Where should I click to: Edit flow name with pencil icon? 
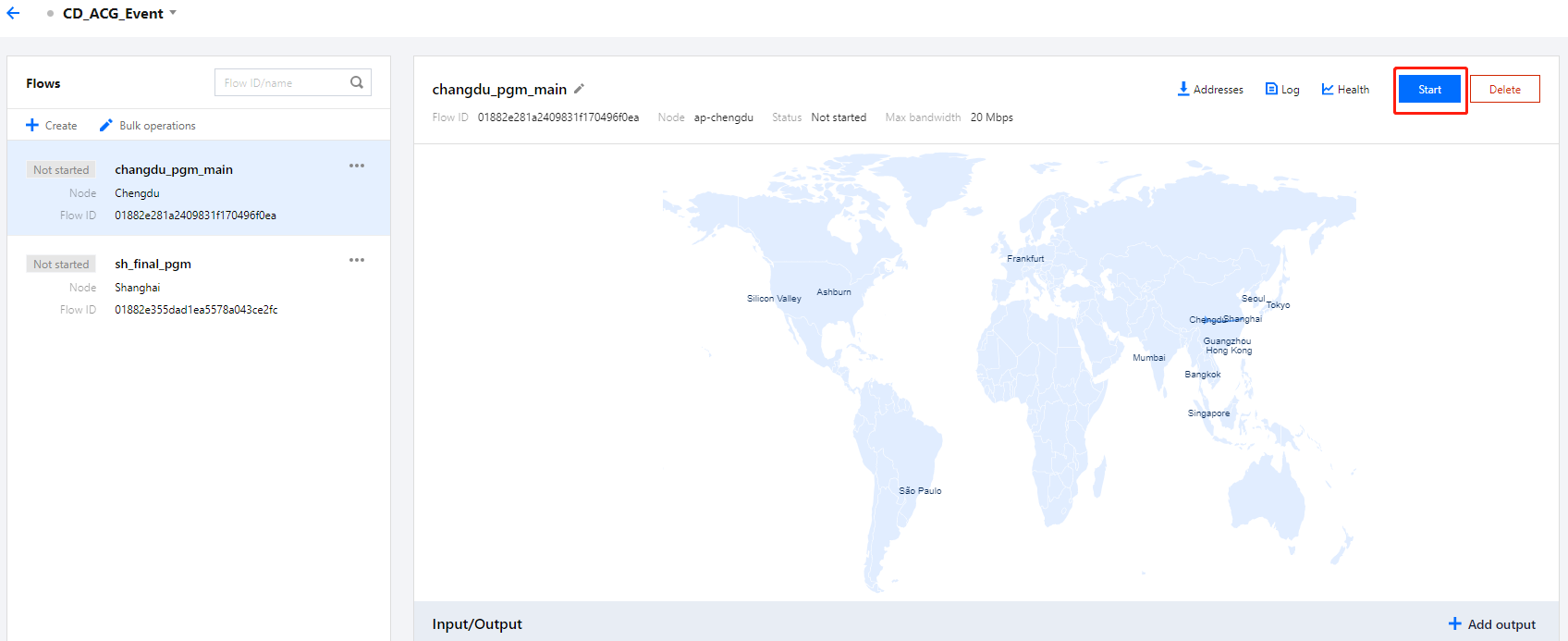click(579, 89)
